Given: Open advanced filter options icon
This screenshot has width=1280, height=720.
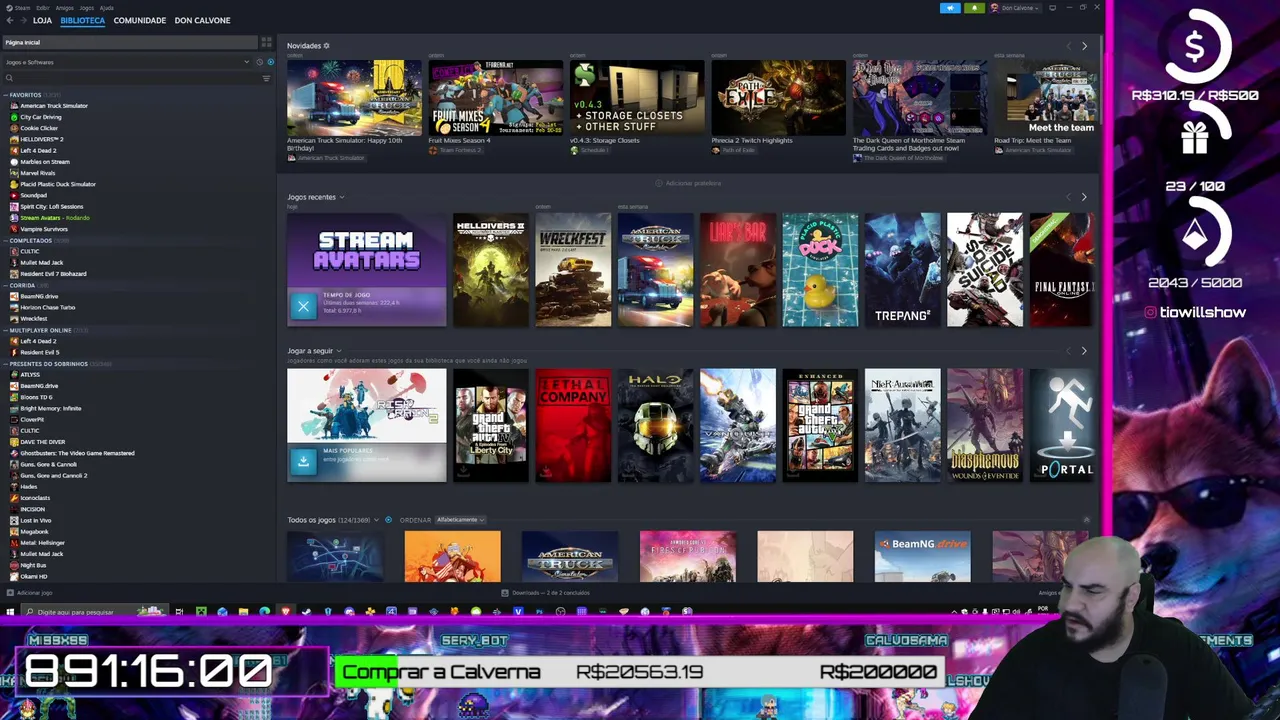Looking at the screenshot, I should pos(266,78).
